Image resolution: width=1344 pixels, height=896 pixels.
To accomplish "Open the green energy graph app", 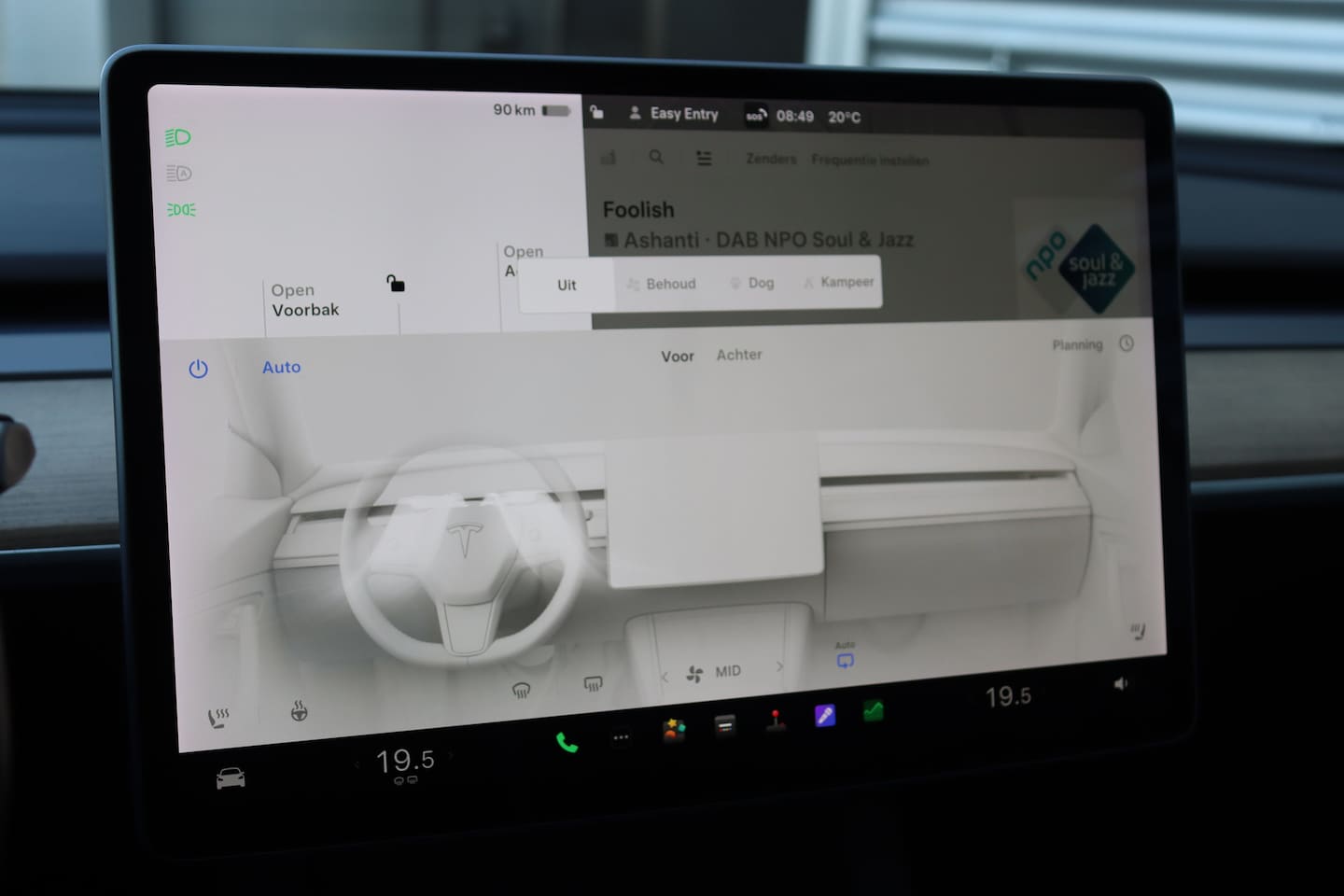I will [x=873, y=711].
